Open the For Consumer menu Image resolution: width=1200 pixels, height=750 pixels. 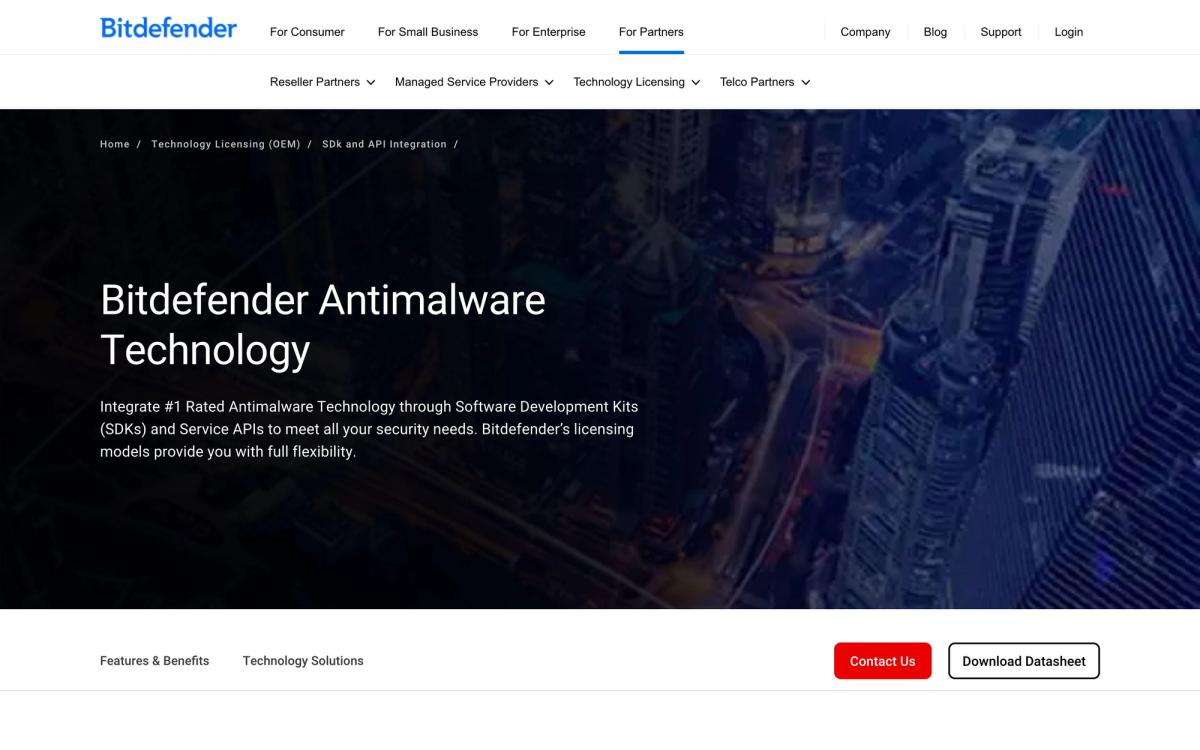pyautogui.click(x=307, y=32)
